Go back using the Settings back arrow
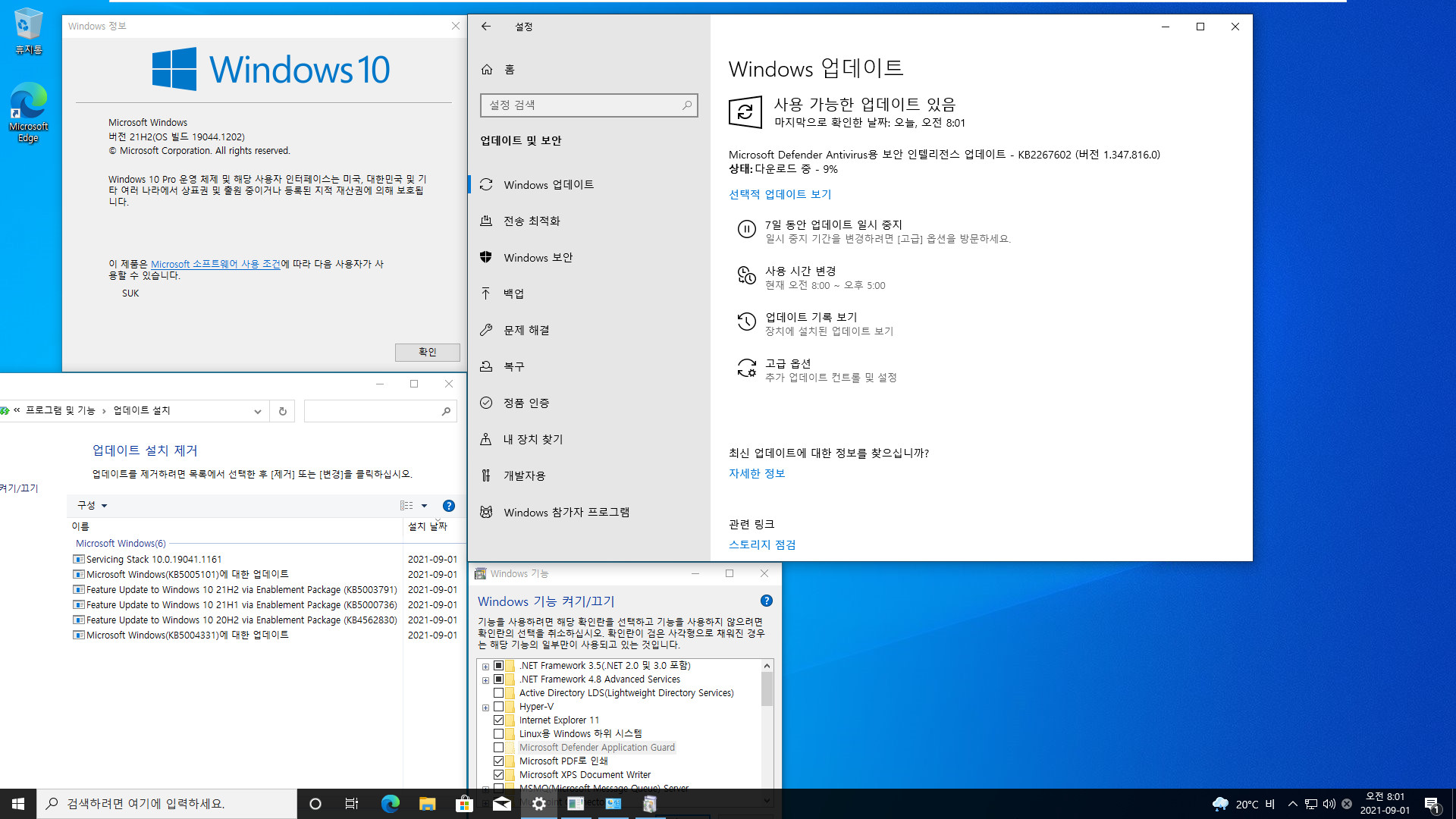 (486, 27)
